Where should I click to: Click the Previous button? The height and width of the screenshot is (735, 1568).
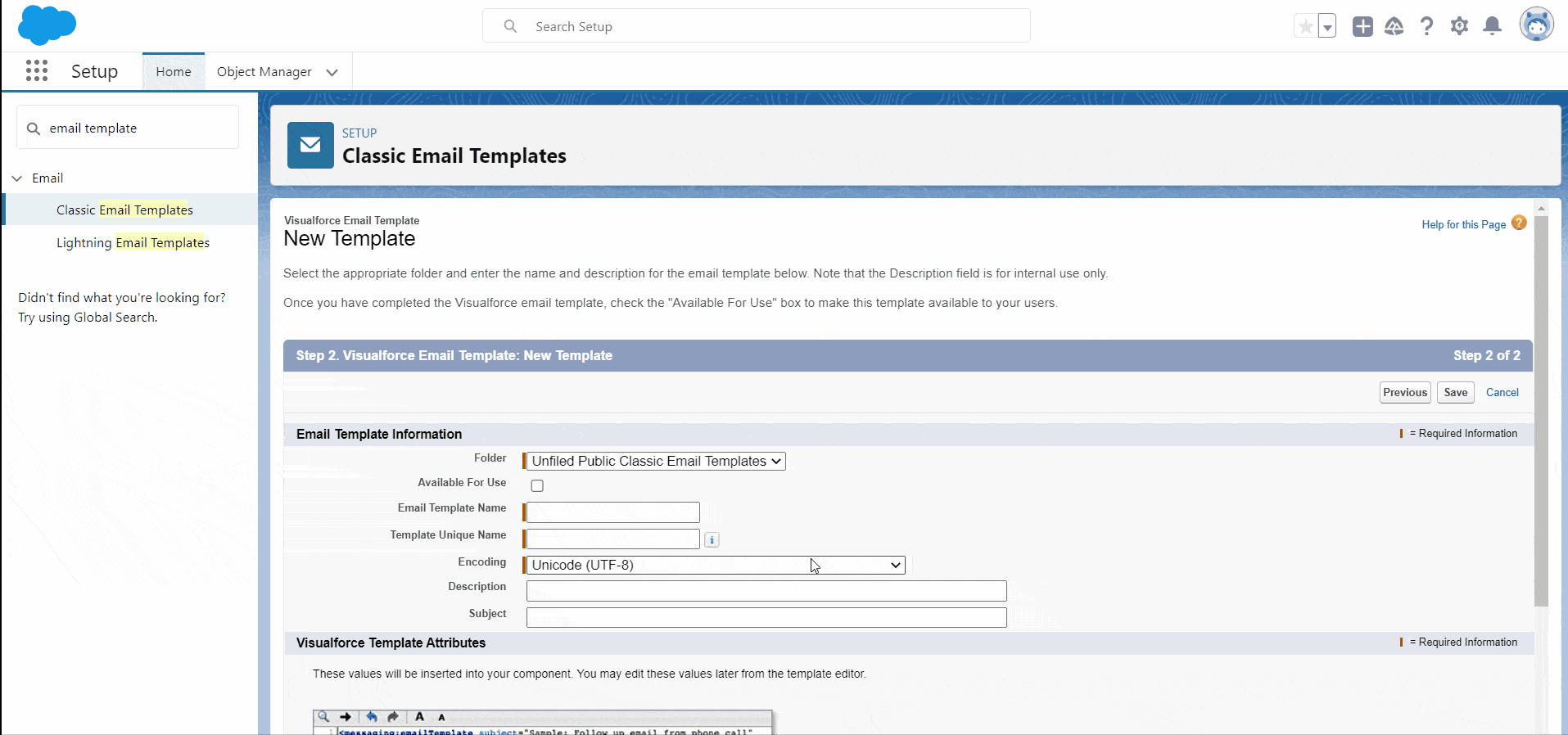coord(1405,392)
